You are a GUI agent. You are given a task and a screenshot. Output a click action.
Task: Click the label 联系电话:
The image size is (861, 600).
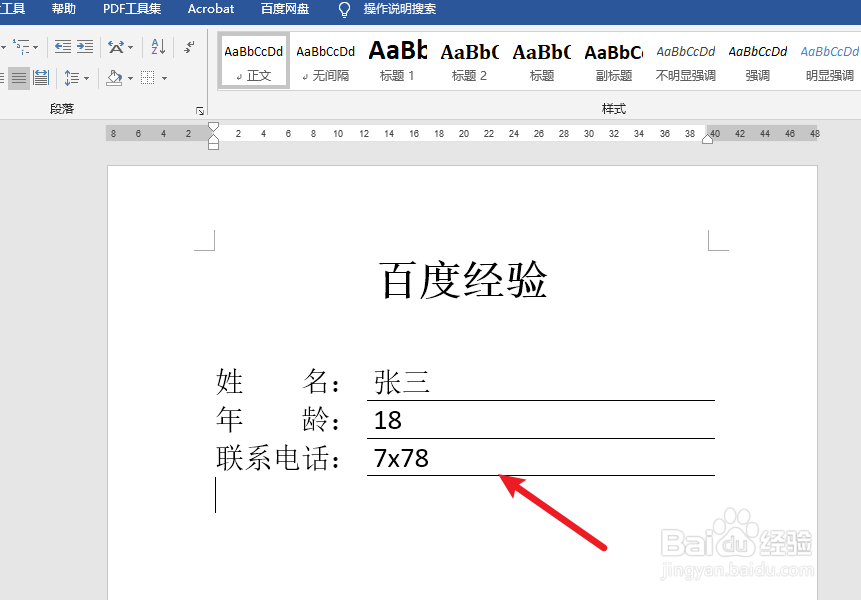point(278,458)
